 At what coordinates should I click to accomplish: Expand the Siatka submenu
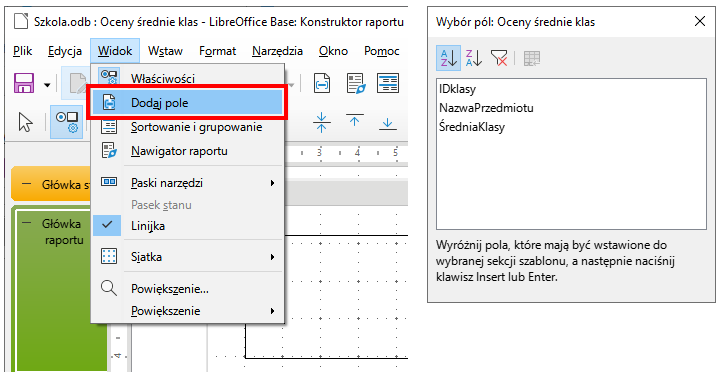tap(187, 257)
